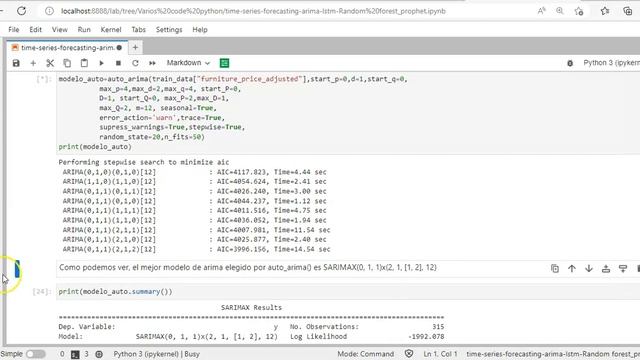Viewport: 640px width, 360px height.
Task: Open the Edit menu
Action: point(36,29)
